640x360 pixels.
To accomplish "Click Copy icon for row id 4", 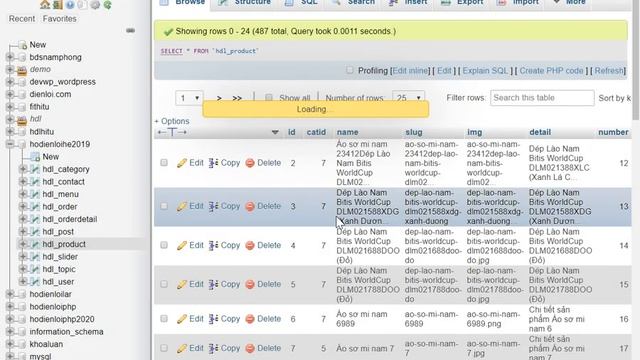I will pos(213,246).
